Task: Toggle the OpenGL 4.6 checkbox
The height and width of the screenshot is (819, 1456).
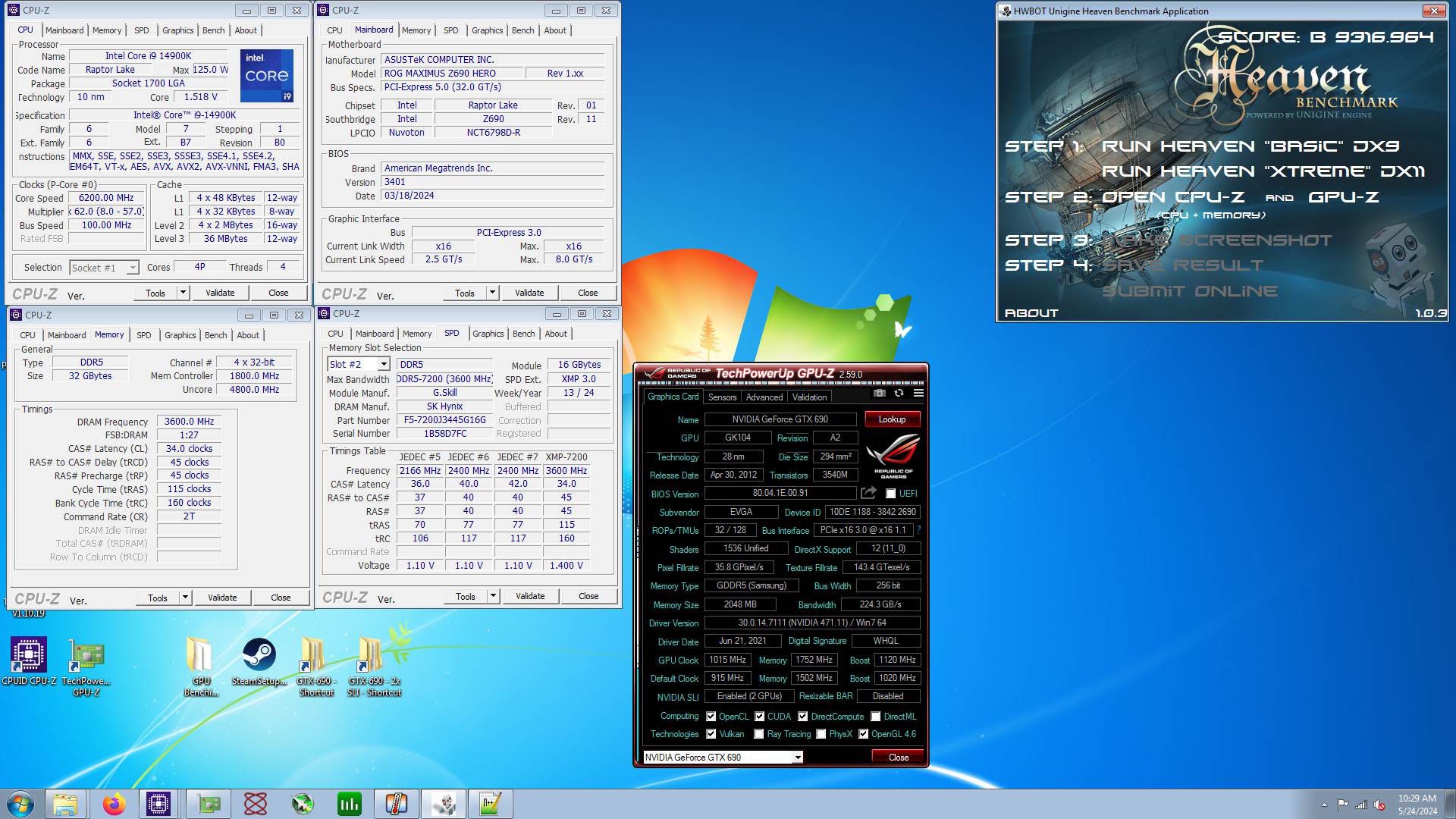Action: tap(863, 734)
